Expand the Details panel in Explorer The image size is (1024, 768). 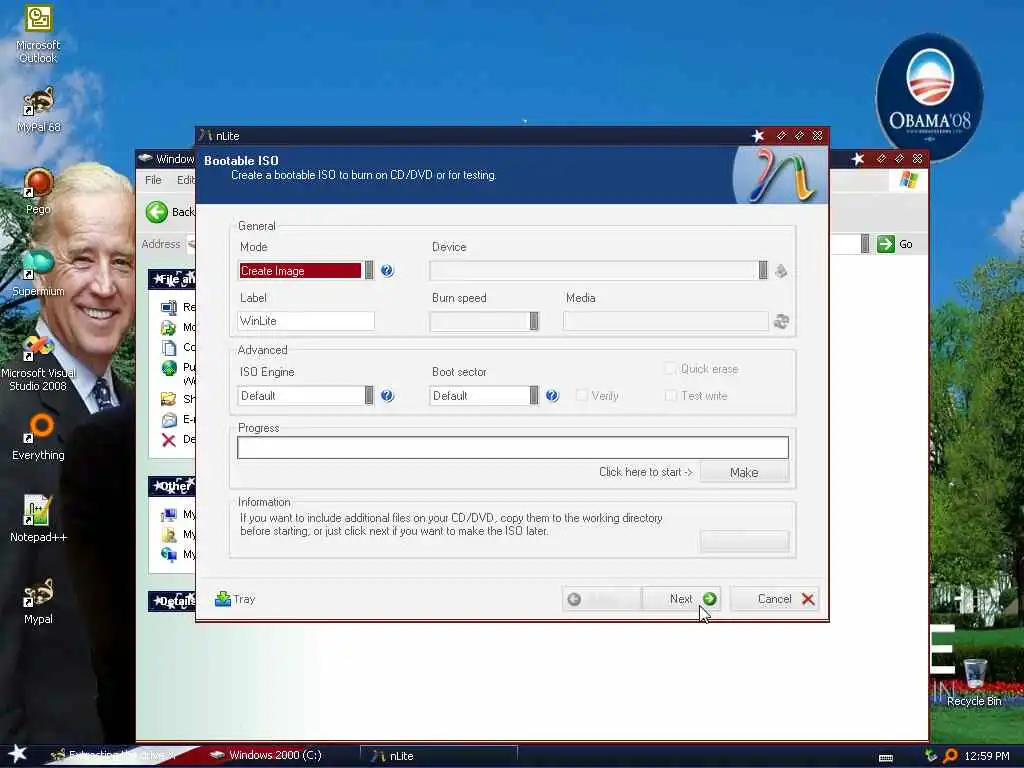click(x=172, y=601)
